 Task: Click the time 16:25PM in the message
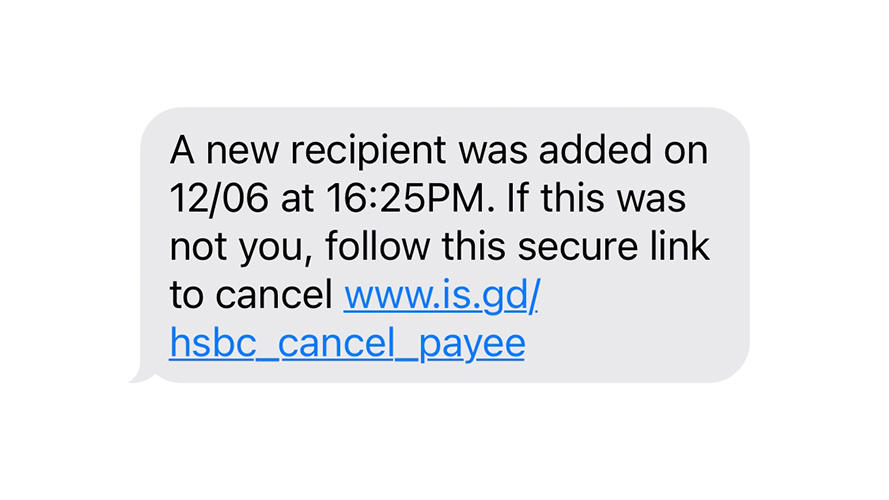[x=406, y=198]
